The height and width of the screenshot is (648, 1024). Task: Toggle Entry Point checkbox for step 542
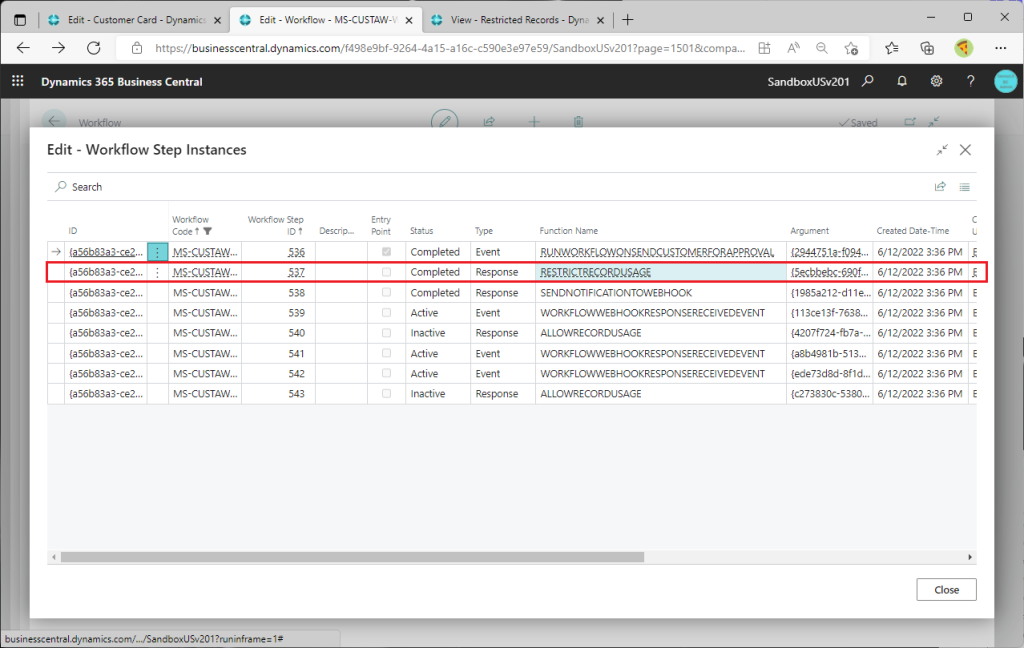coord(387,373)
